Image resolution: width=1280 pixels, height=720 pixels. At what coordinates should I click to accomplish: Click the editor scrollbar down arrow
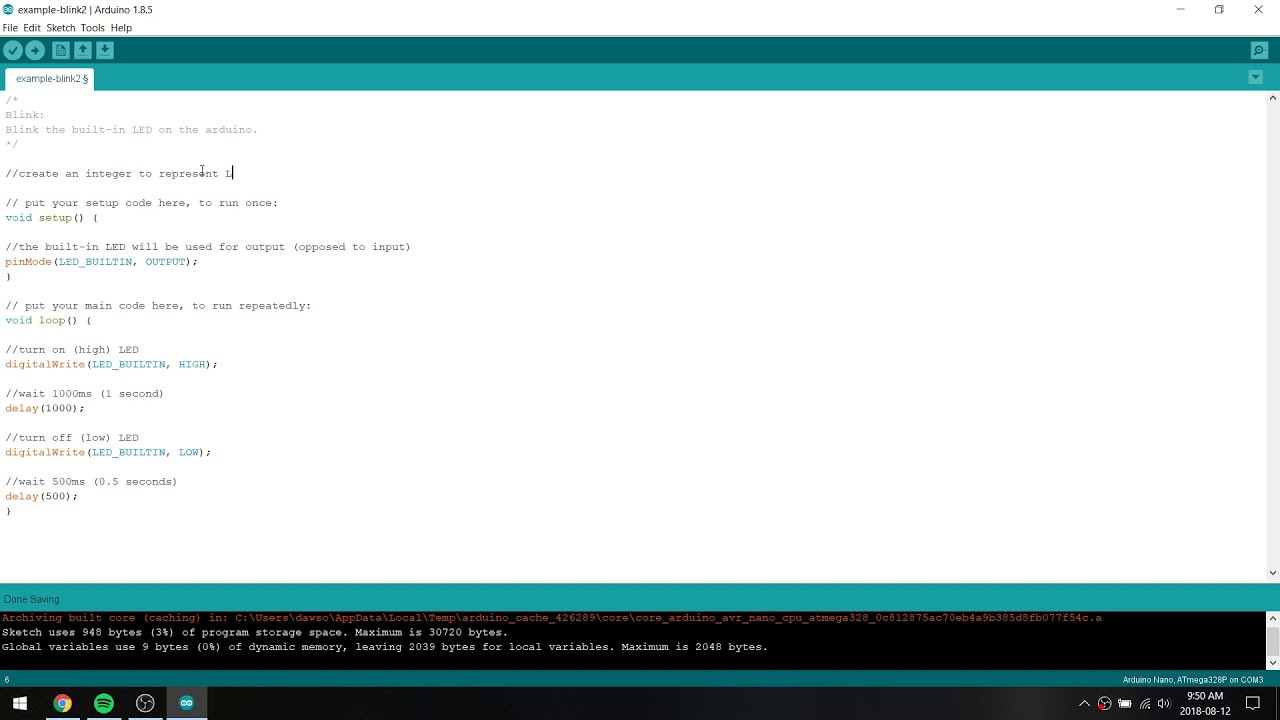point(1273,573)
